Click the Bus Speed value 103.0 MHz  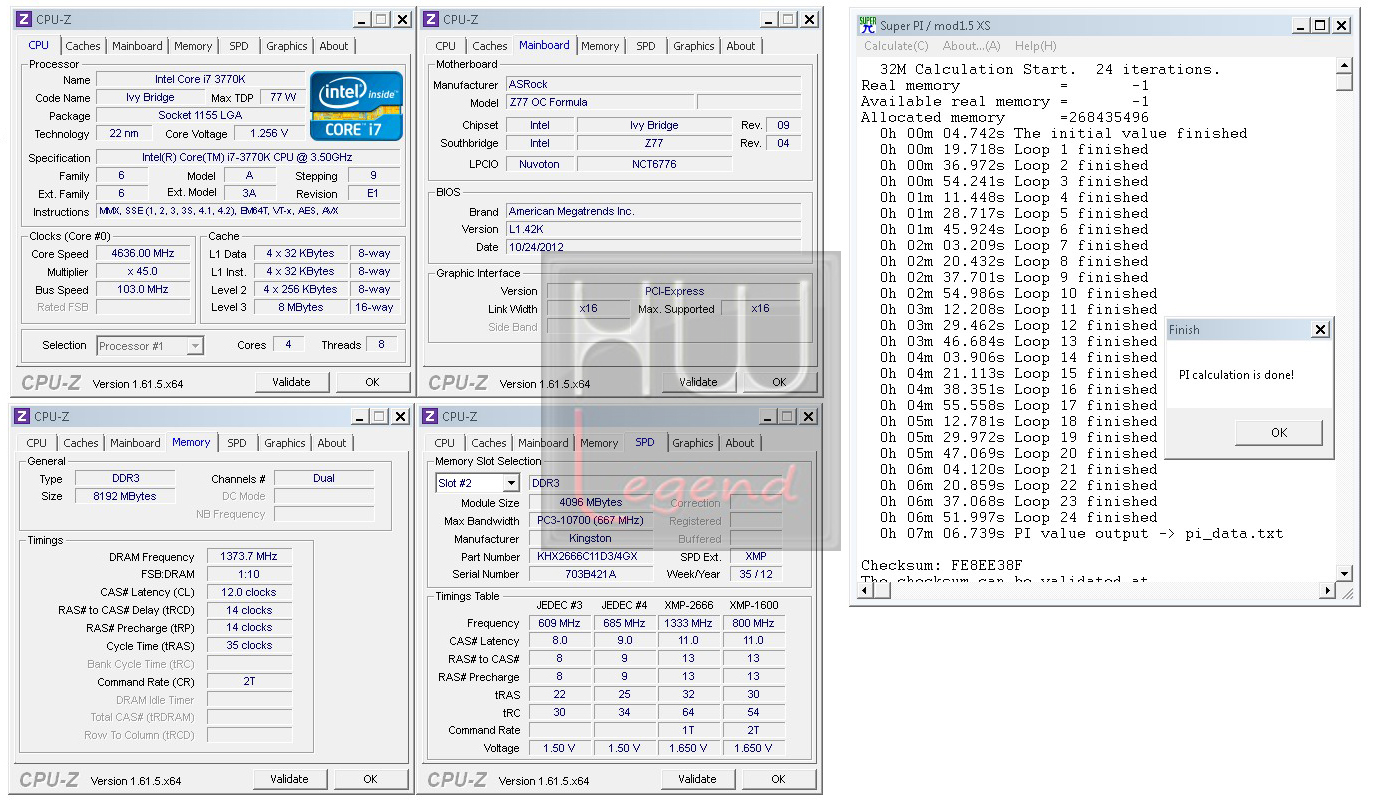point(143,290)
